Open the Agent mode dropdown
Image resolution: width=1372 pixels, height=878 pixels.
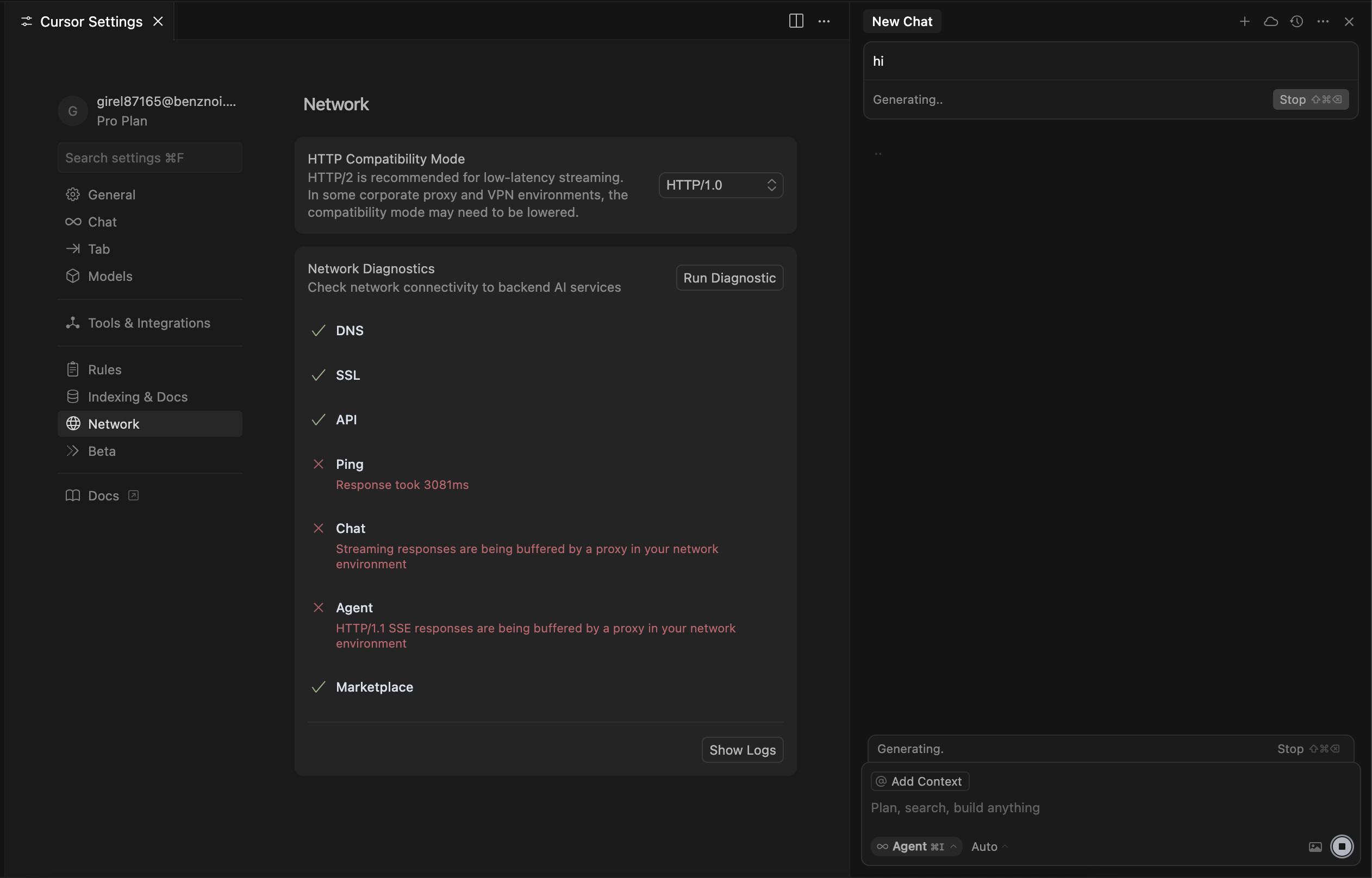[916, 846]
